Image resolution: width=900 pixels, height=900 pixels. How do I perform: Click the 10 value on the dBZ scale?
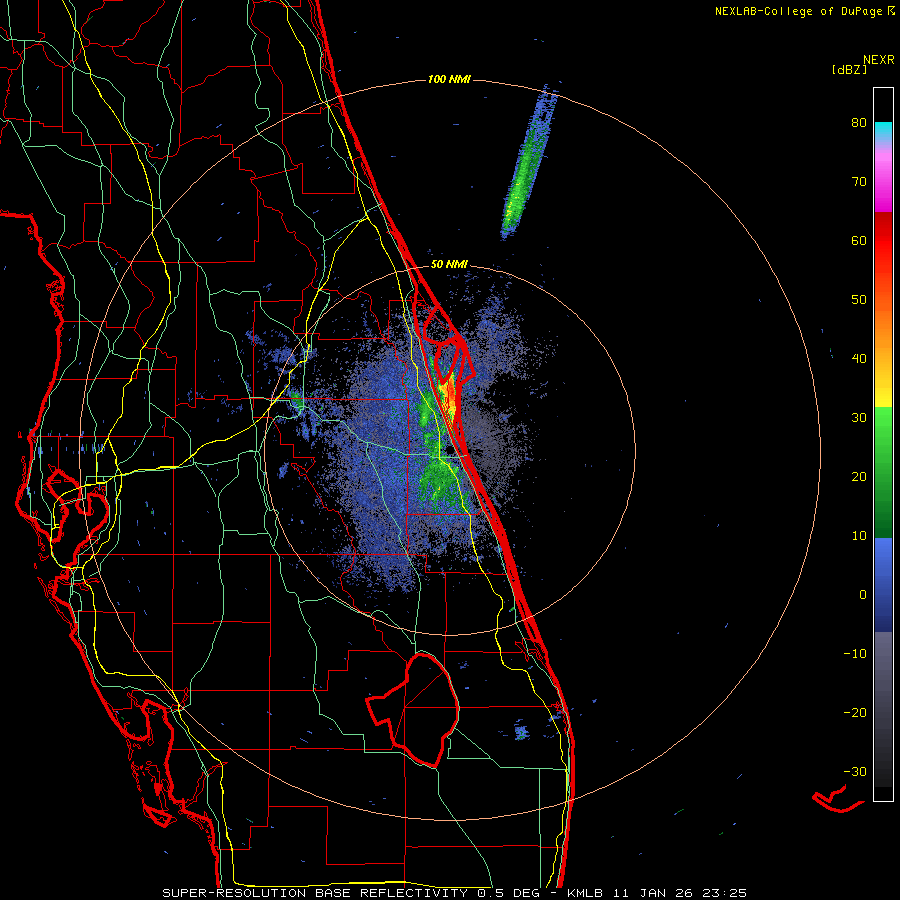[859, 536]
